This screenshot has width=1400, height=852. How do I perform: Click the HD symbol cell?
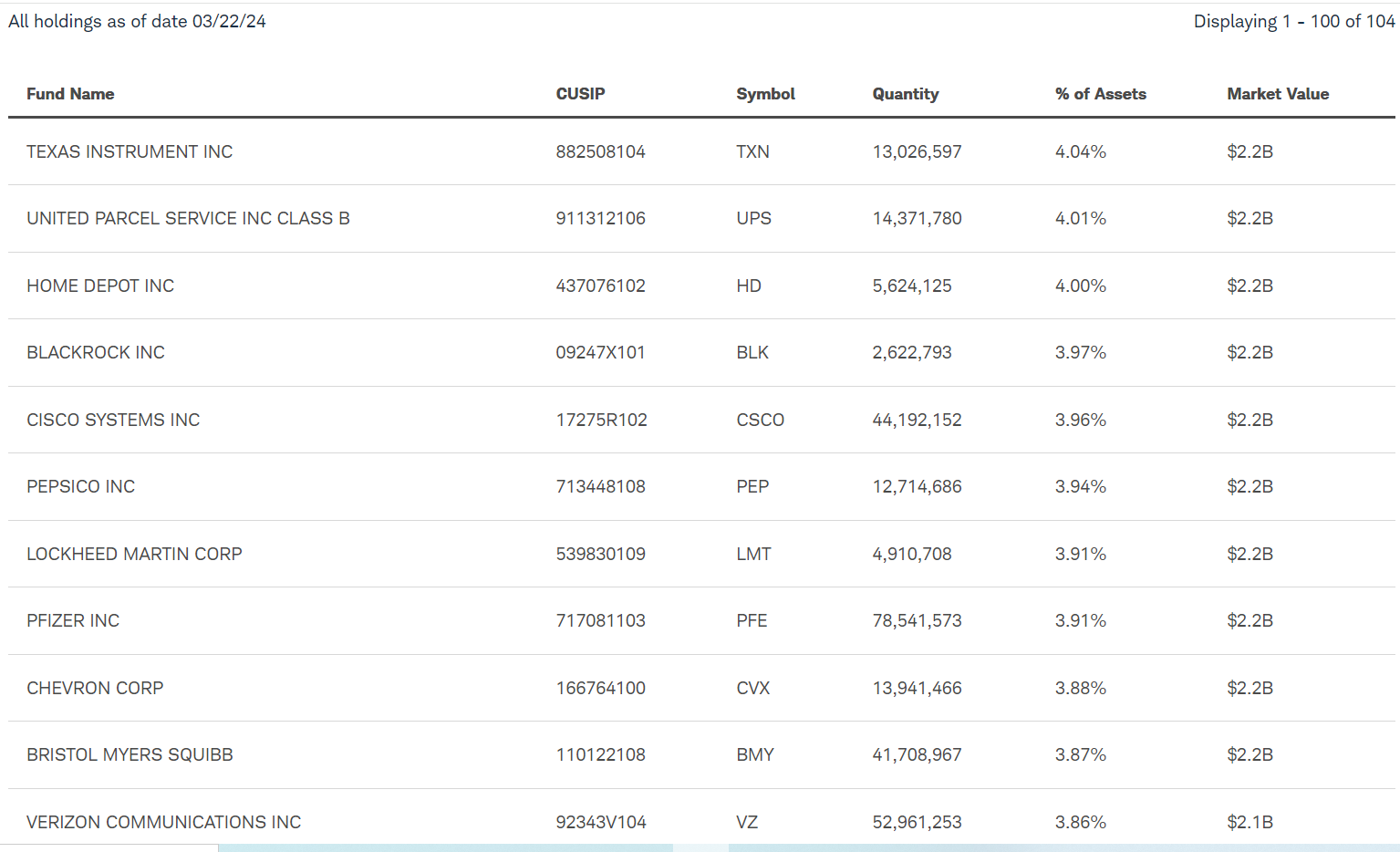[749, 286]
